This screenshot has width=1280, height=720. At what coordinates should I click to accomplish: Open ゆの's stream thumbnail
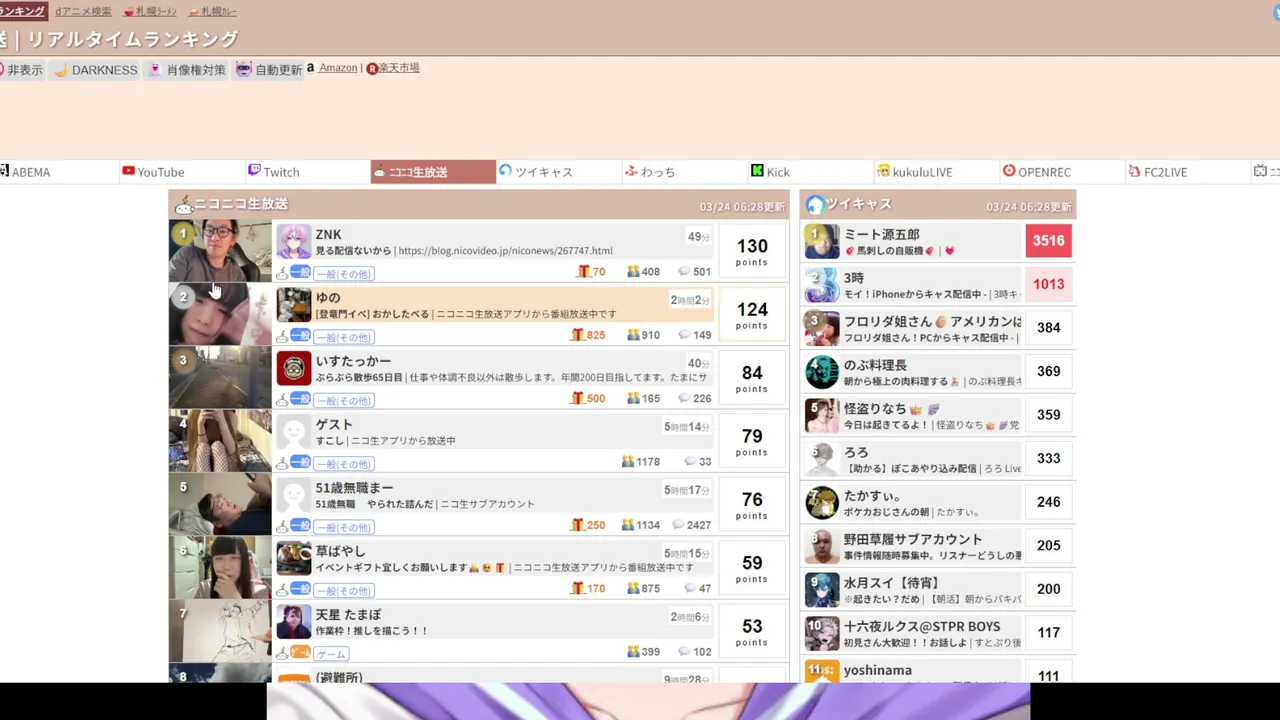[x=220, y=314]
